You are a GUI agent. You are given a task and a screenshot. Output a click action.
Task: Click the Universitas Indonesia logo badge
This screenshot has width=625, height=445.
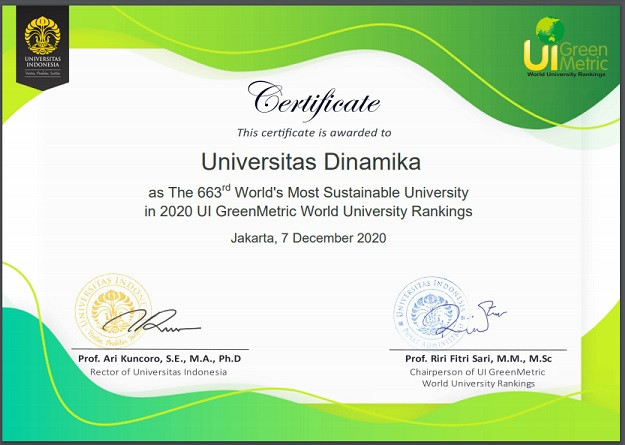(42, 48)
